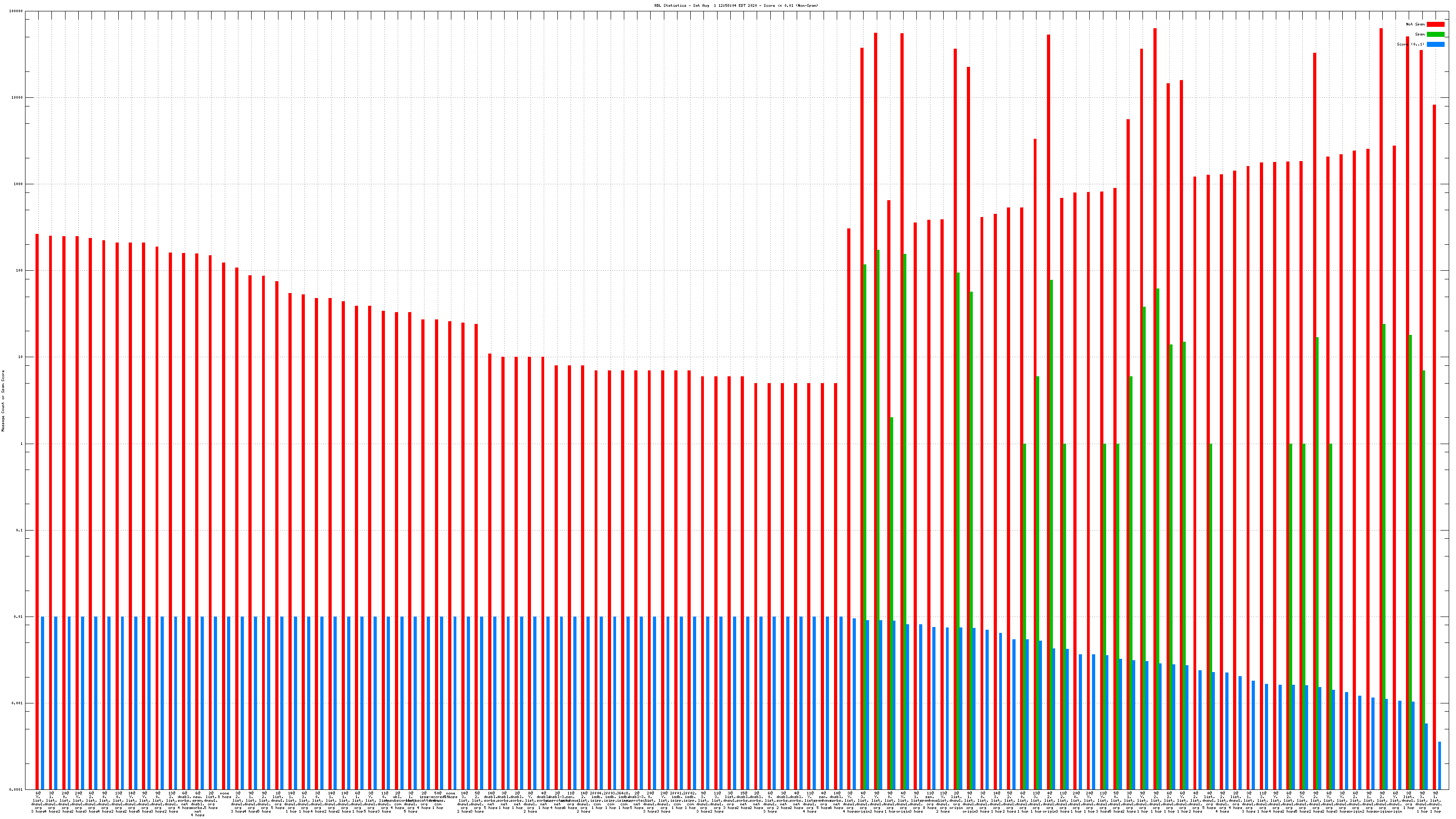This screenshot has height=819, width=1456.
Task: Click the RBL Statistics chart title
Action: click(x=736, y=5)
